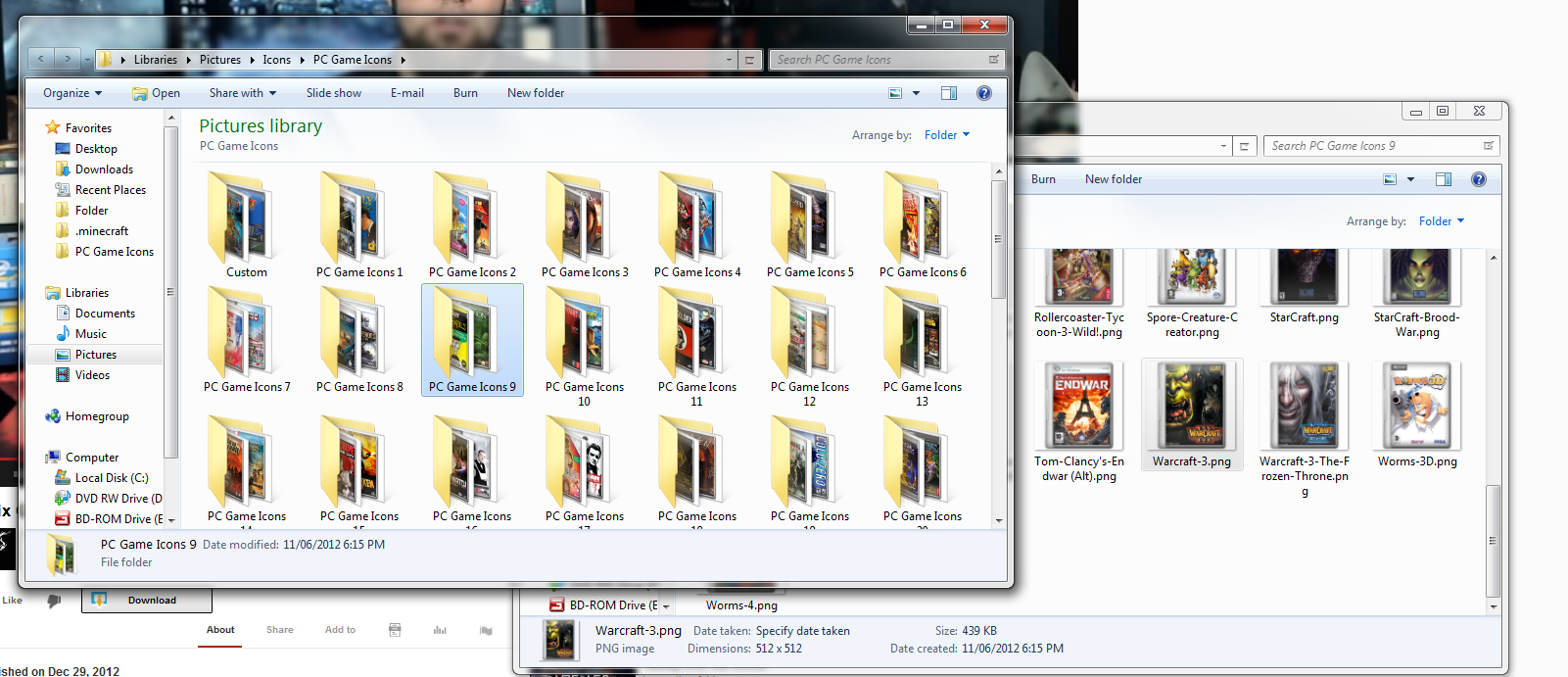Open the Arrange by Folder dropdown in back window
This screenshot has height=677, width=1568.
[x=1442, y=221]
